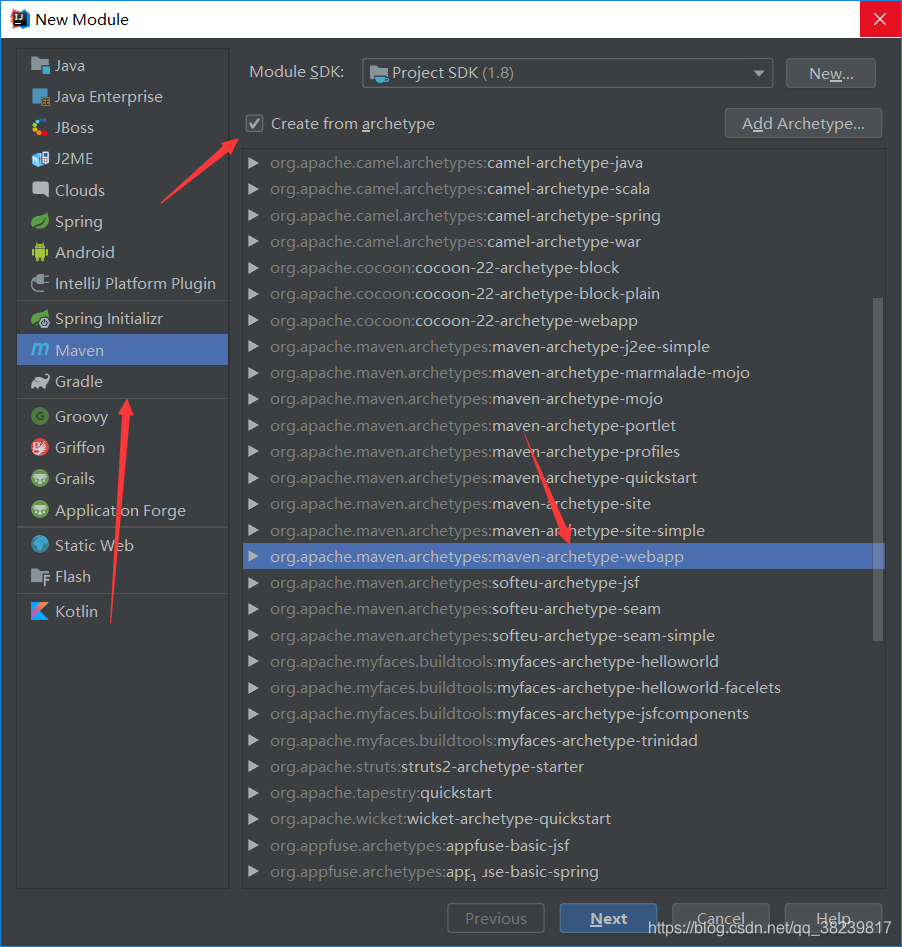Choose Gradle module type

tap(123, 382)
